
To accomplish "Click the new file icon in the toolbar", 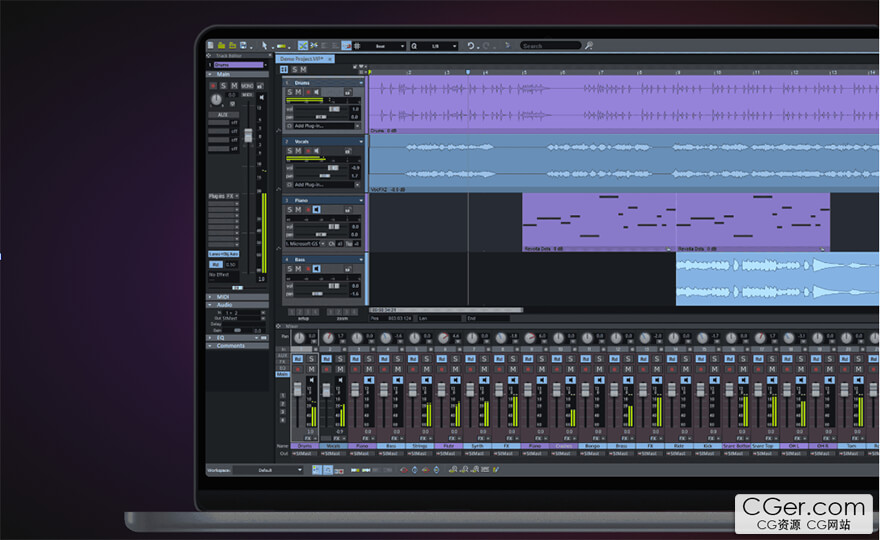I will click(x=211, y=46).
